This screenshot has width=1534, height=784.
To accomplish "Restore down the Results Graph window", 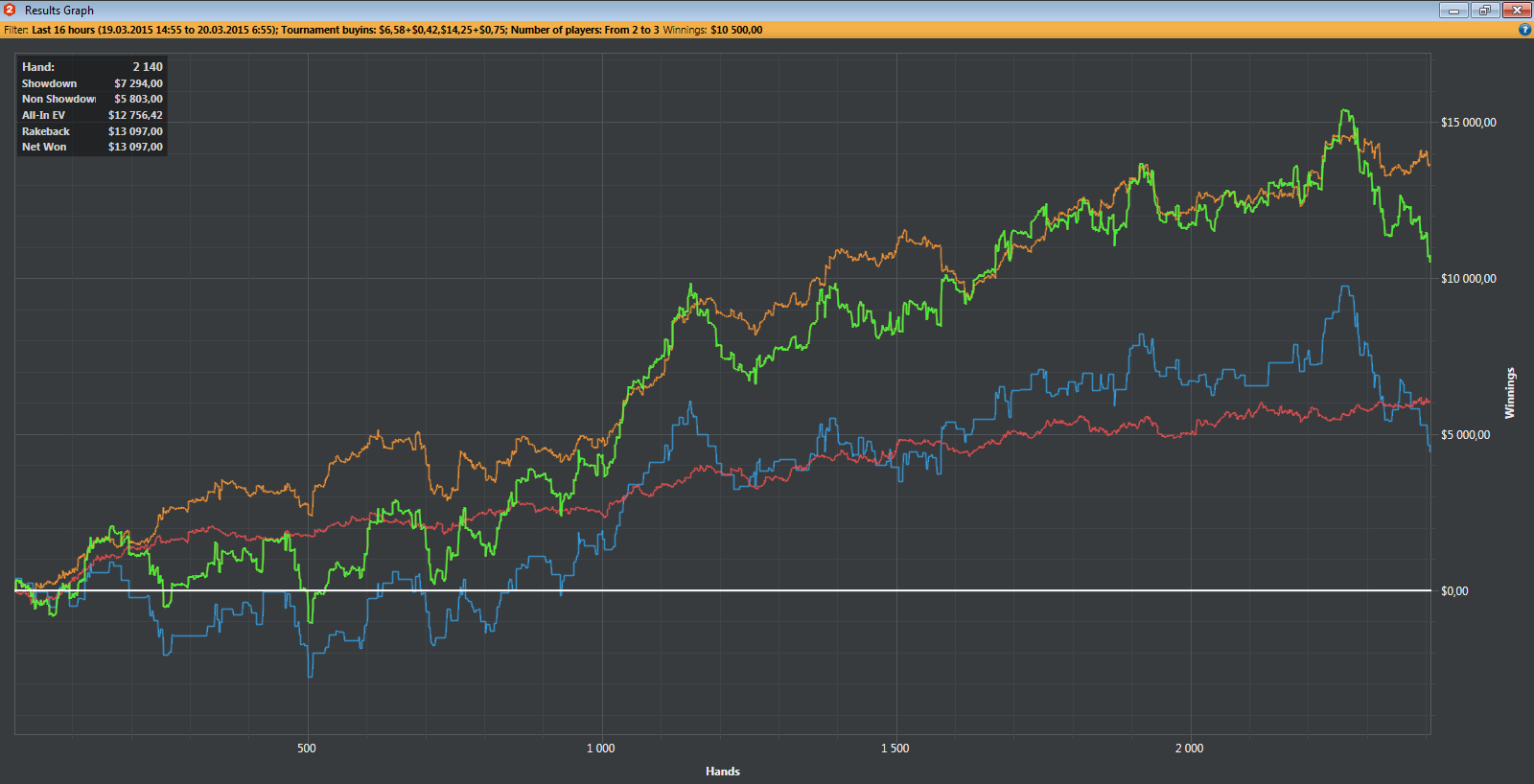I will click(1485, 11).
